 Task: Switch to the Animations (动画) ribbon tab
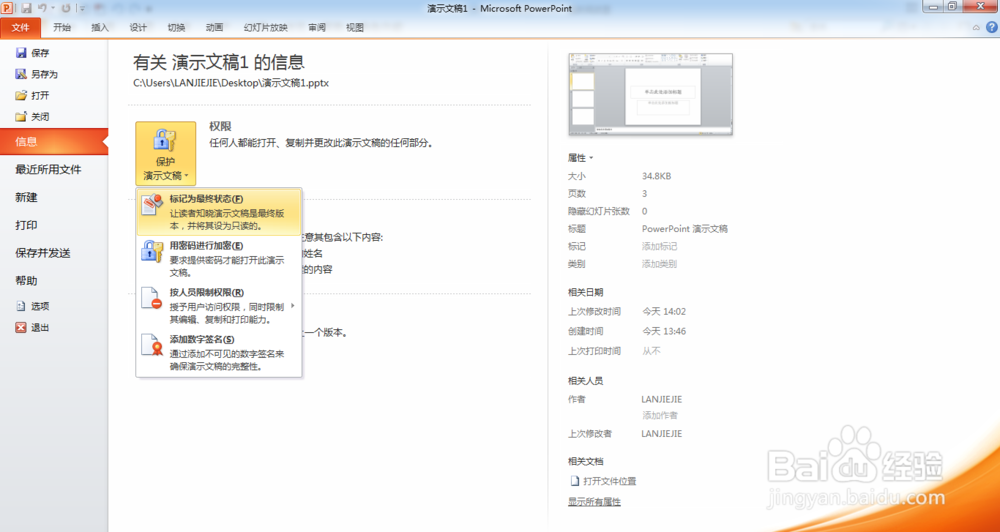point(215,27)
